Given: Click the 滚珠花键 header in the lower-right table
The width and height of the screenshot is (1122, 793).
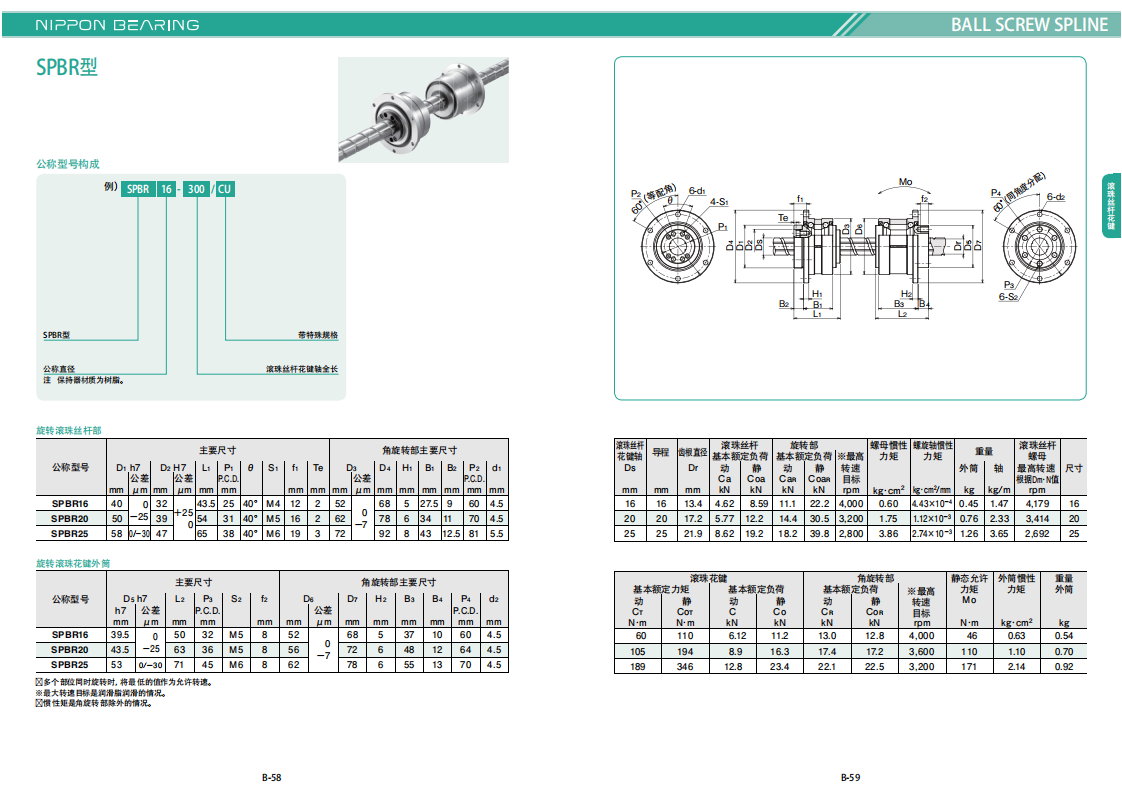Looking at the screenshot, I should (x=708, y=578).
